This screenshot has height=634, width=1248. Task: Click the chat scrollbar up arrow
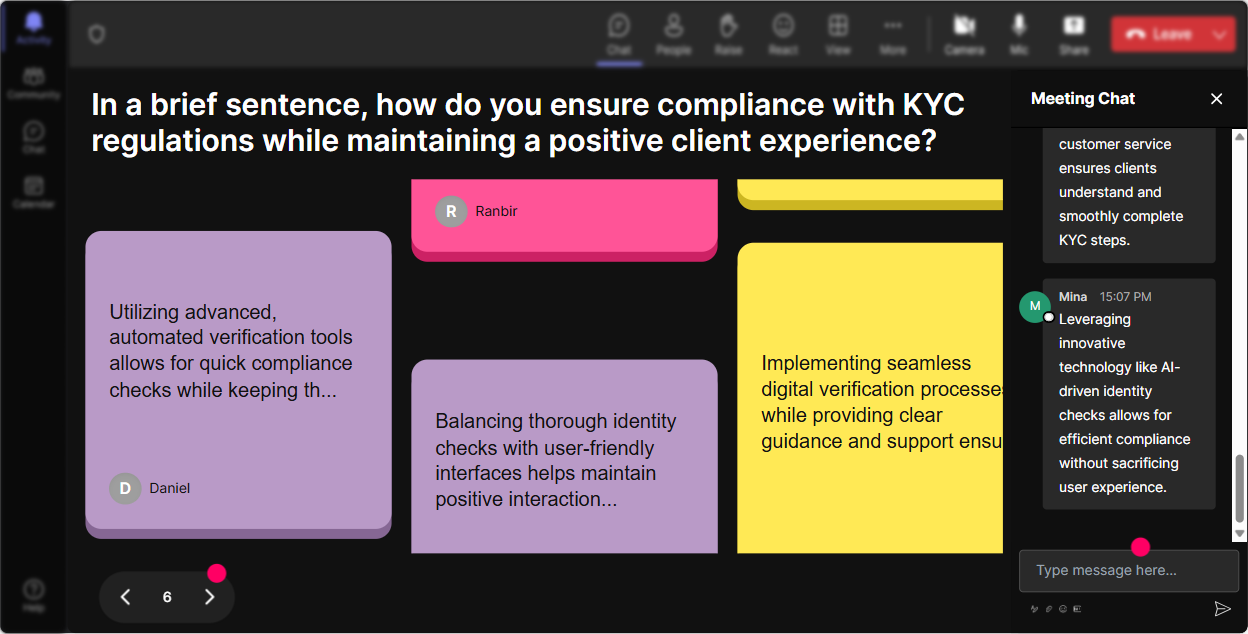1240,136
